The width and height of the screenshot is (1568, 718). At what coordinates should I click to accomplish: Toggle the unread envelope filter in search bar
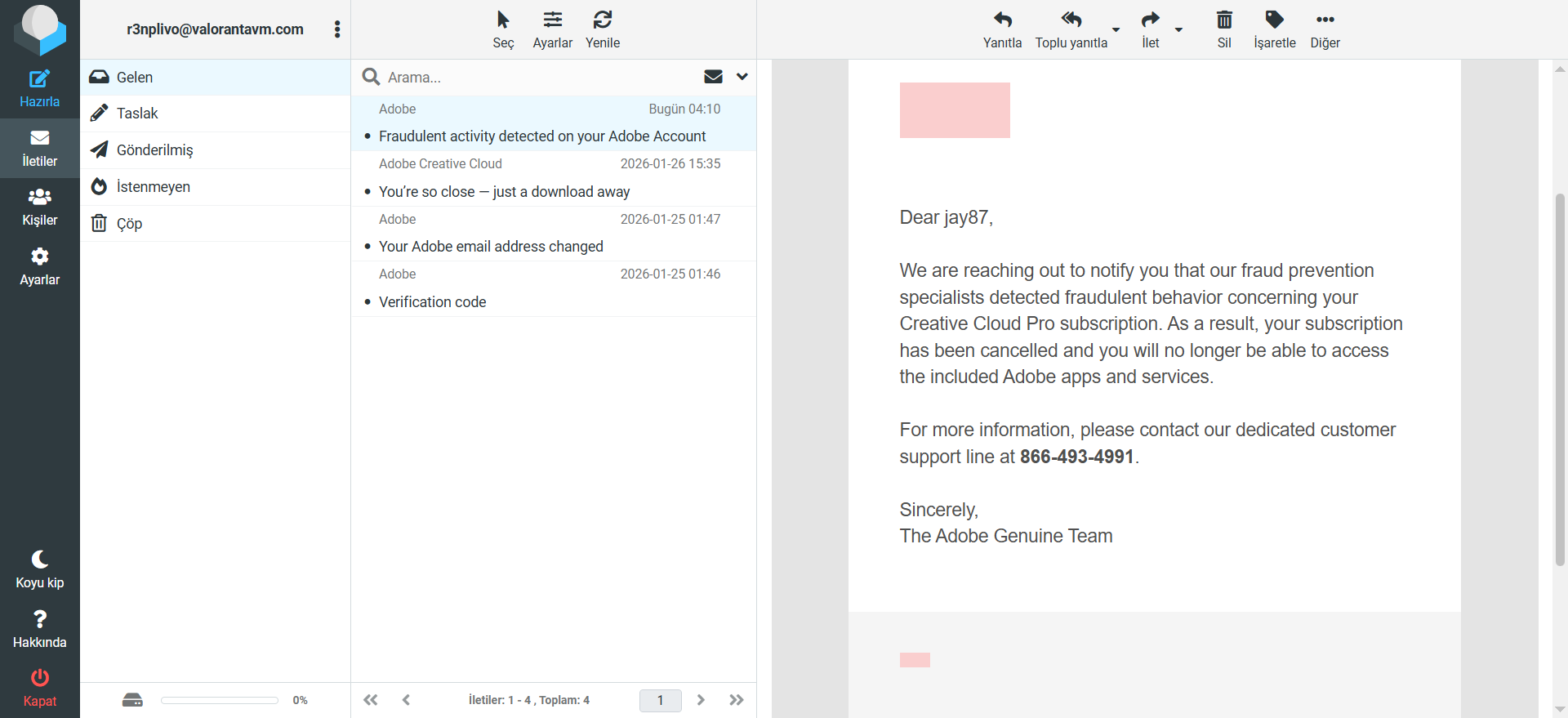(x=713, y=77)
